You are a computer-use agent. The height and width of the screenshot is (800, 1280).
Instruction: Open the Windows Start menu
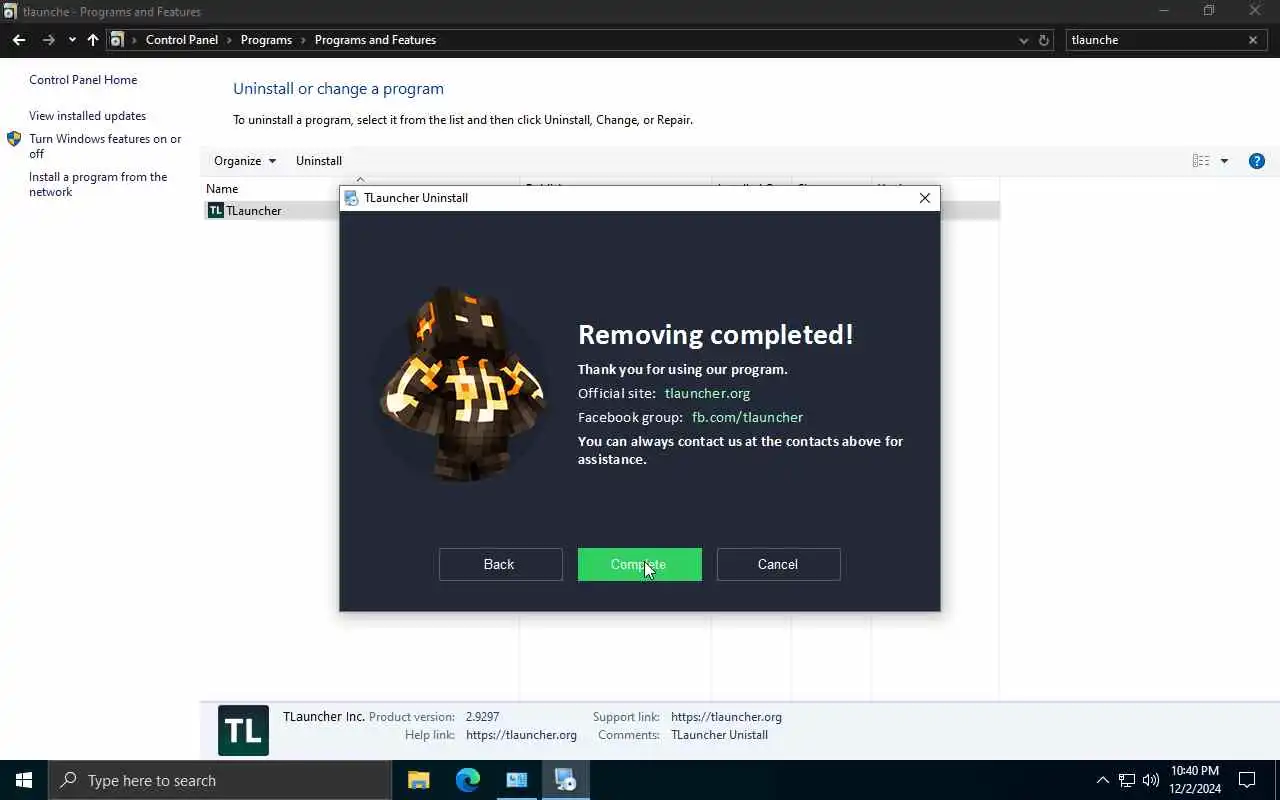click(24, 780)
